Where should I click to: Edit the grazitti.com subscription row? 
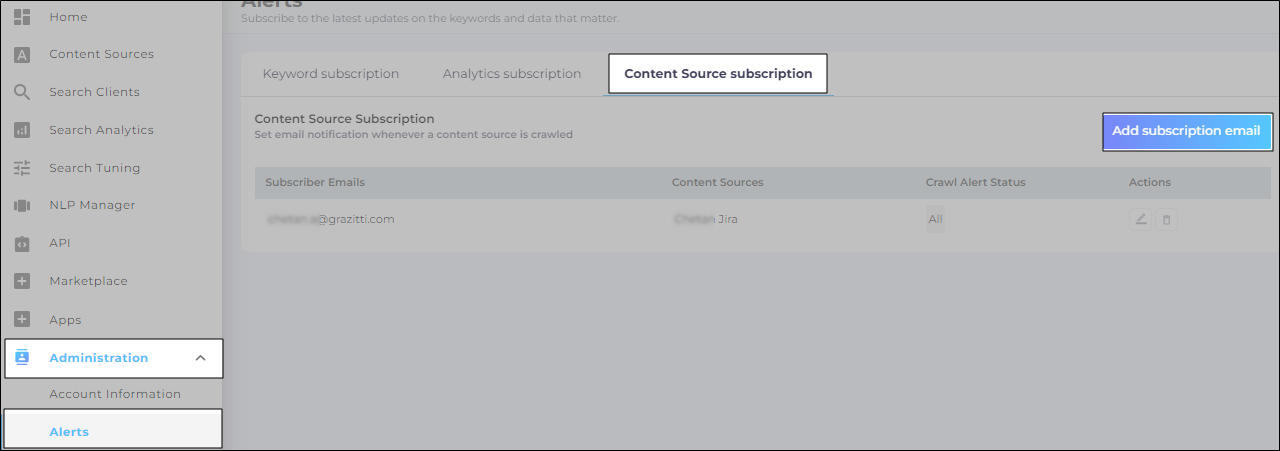[x=1140, y=220]
